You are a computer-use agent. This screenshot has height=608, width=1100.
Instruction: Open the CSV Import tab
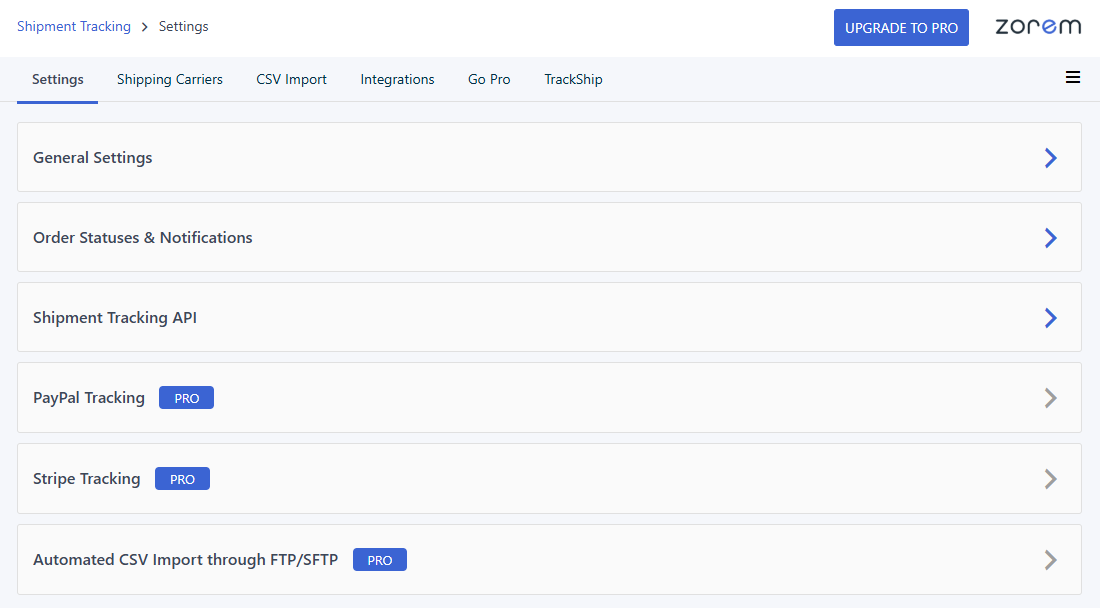point(291,78)
